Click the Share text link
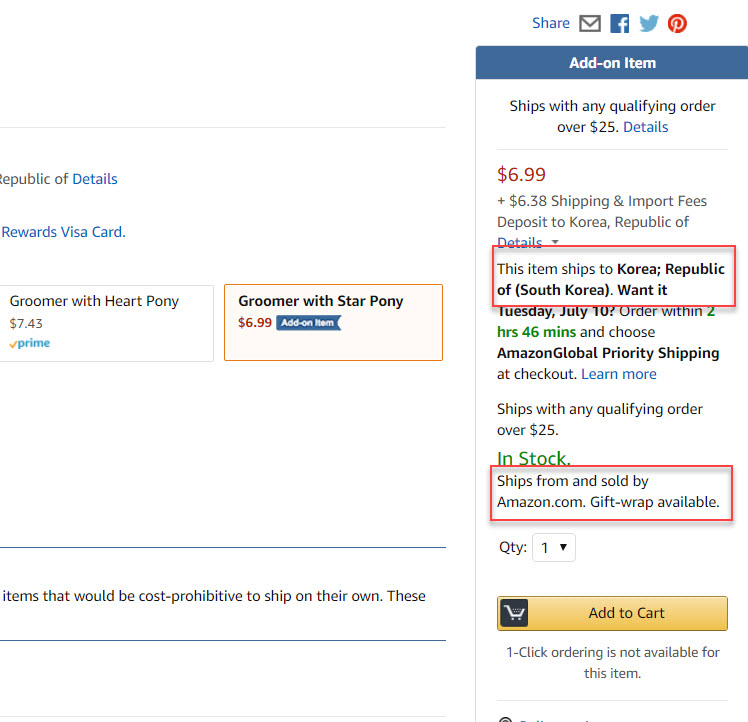Image resolution: width=748 pixels, height=722 pixels. pyautogui.click(x=551, y=23)
